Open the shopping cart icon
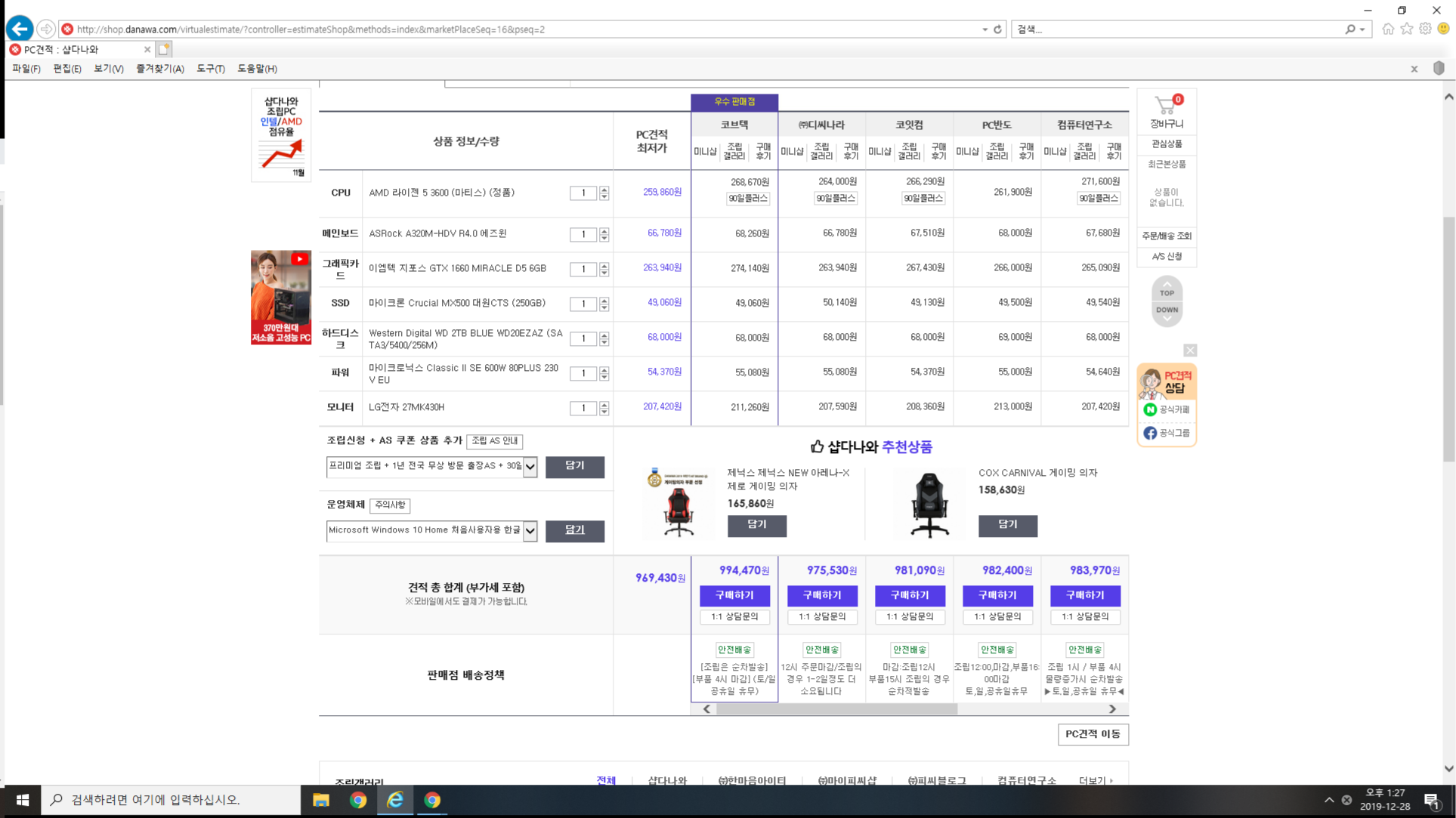The image size is (1456, 818). coord(1165,106)
